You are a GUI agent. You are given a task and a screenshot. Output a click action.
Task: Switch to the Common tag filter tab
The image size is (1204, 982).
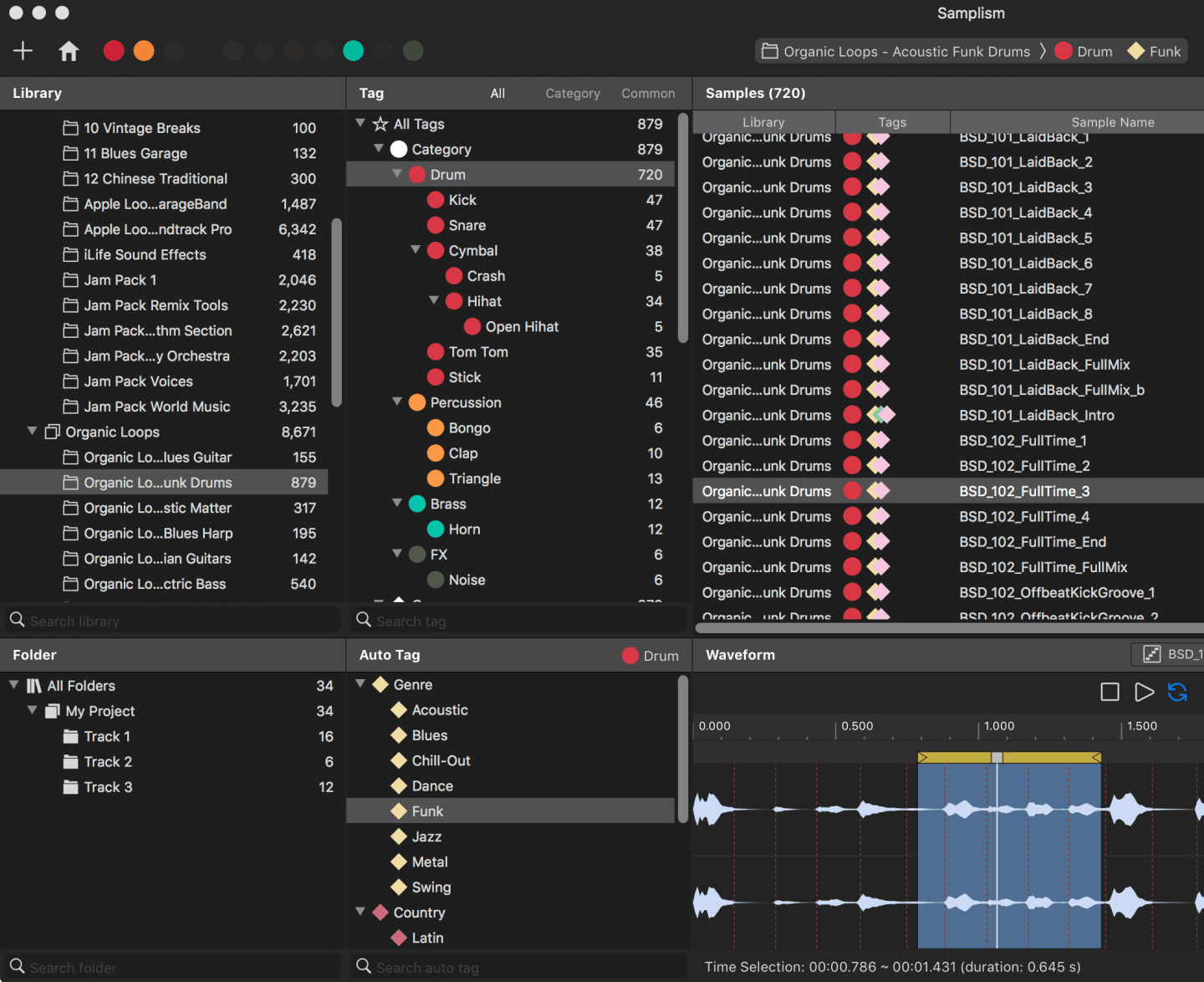648,94
